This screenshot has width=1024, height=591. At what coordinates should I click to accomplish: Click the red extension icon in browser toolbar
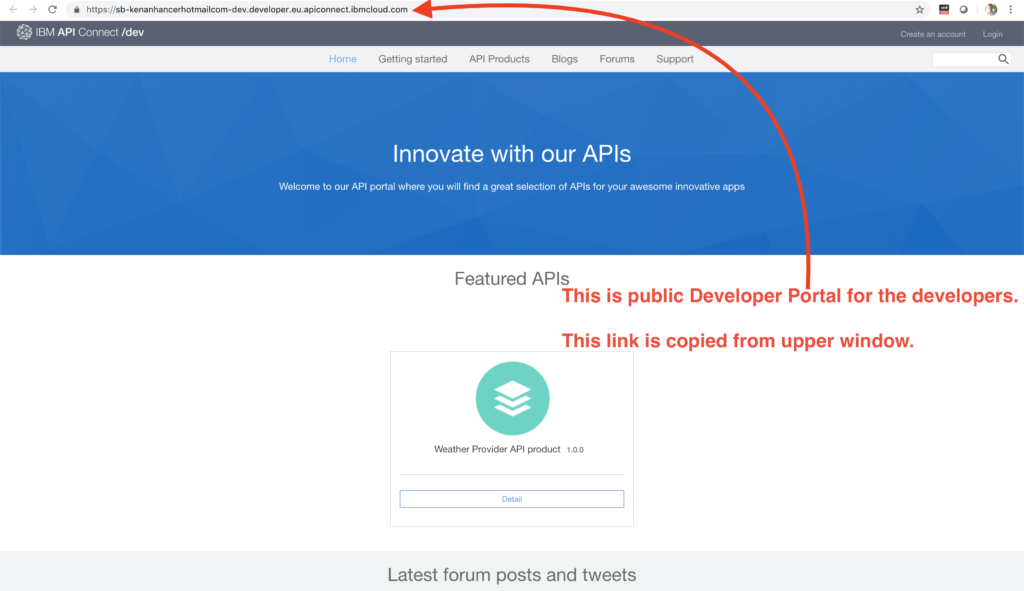click(x=944, y=10)
